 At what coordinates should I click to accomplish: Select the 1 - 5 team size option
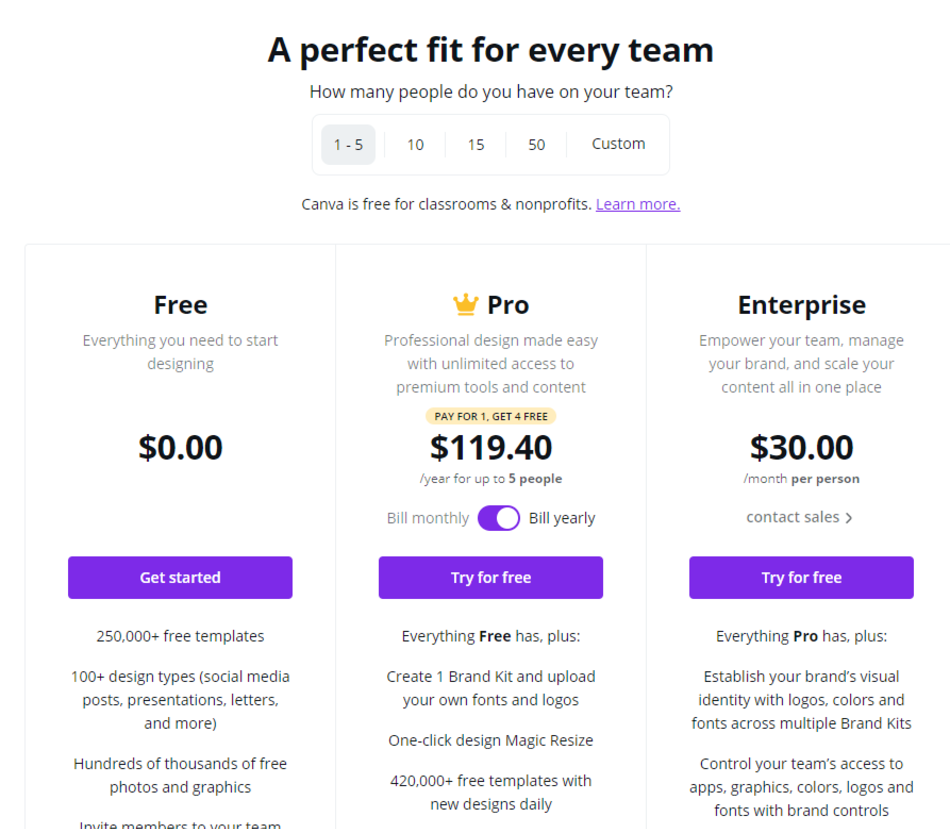[x=348, y=145]
